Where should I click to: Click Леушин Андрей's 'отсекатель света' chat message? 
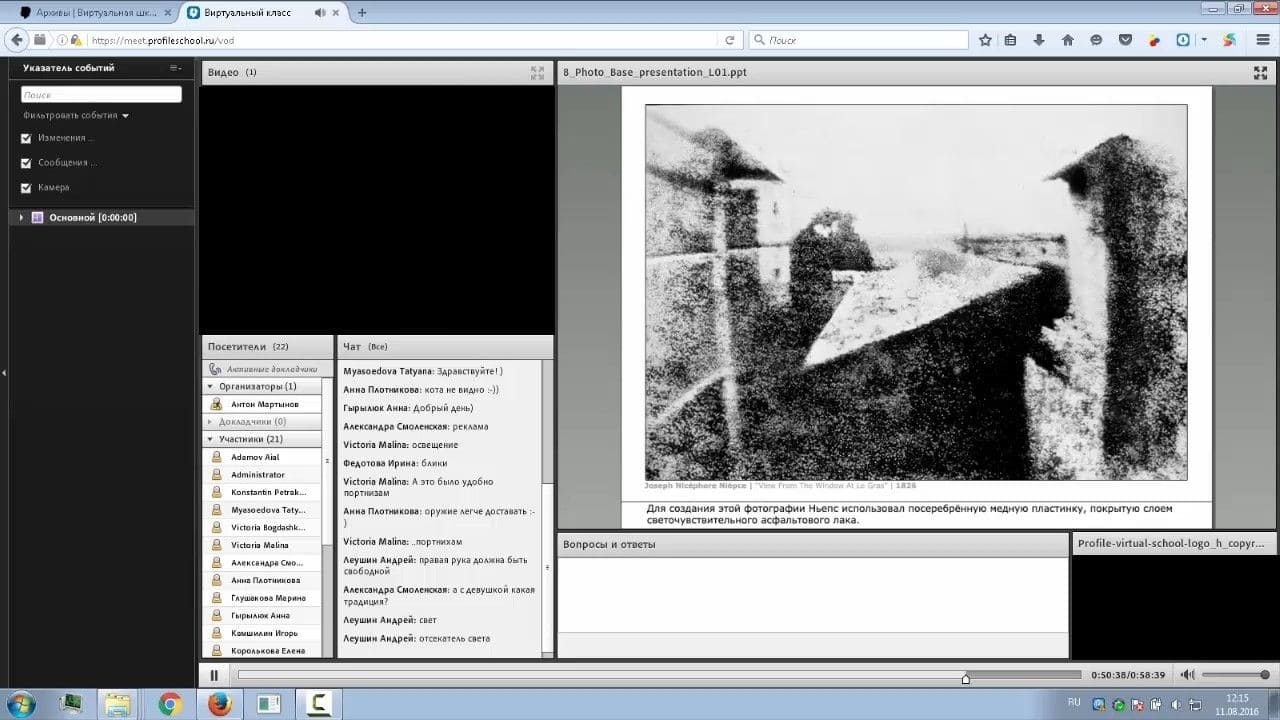click(x=455, y=638)
